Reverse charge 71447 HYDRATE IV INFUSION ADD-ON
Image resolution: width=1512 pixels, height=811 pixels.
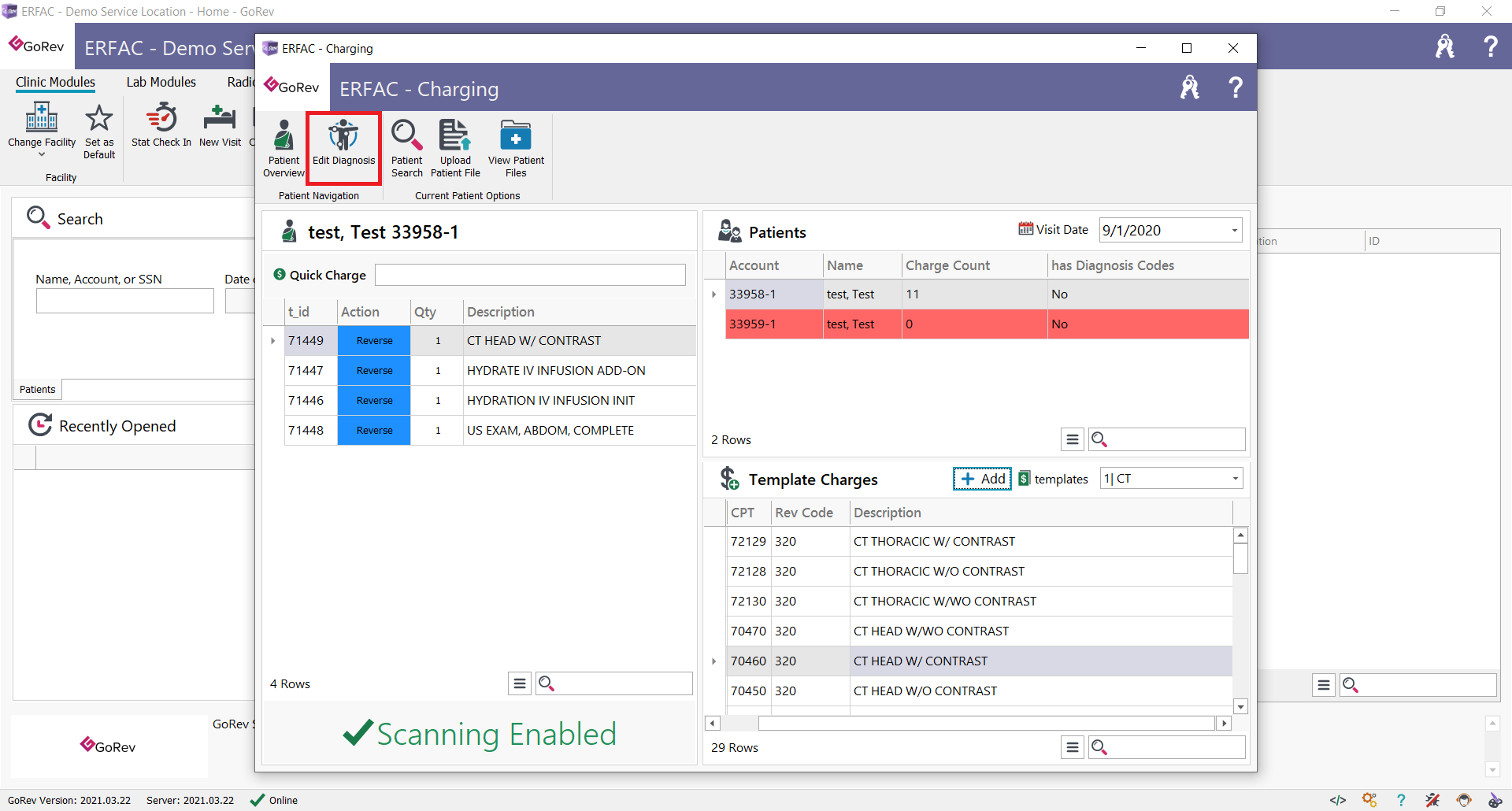tap(374, 371)
